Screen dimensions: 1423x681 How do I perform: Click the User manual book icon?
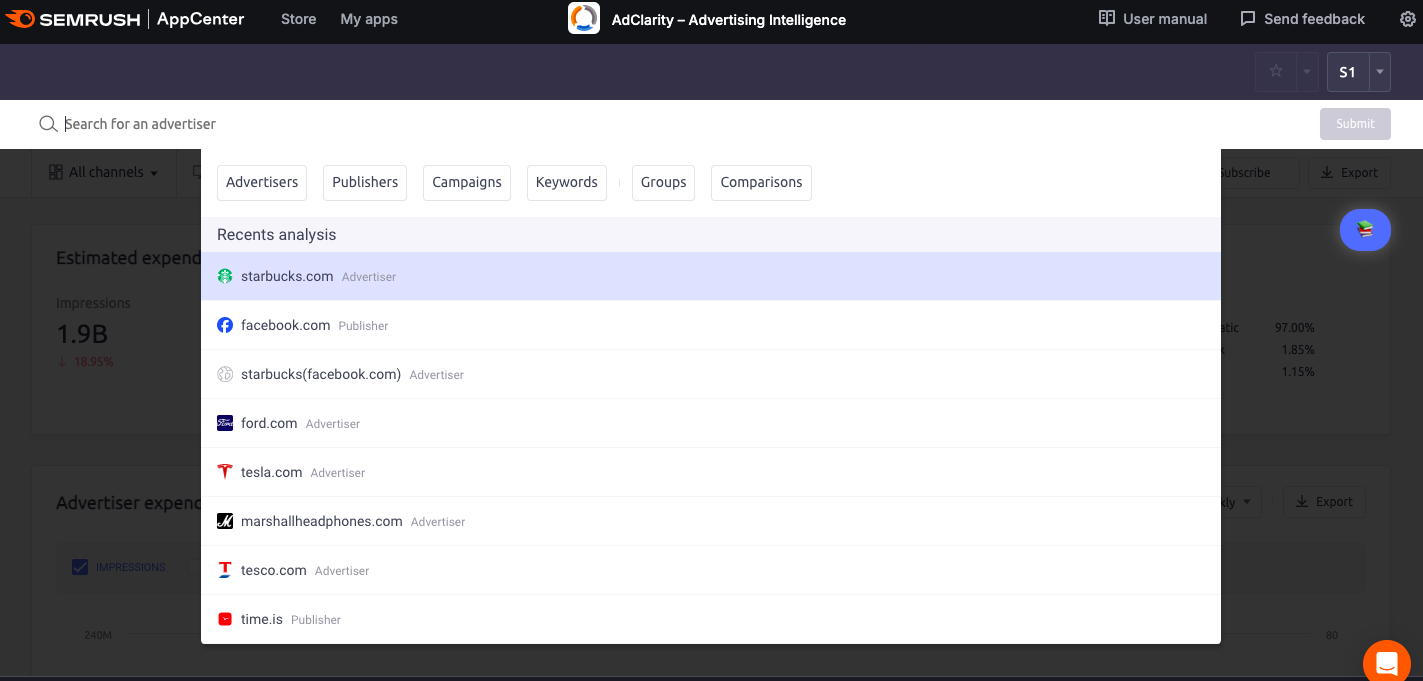point(1106,19)
